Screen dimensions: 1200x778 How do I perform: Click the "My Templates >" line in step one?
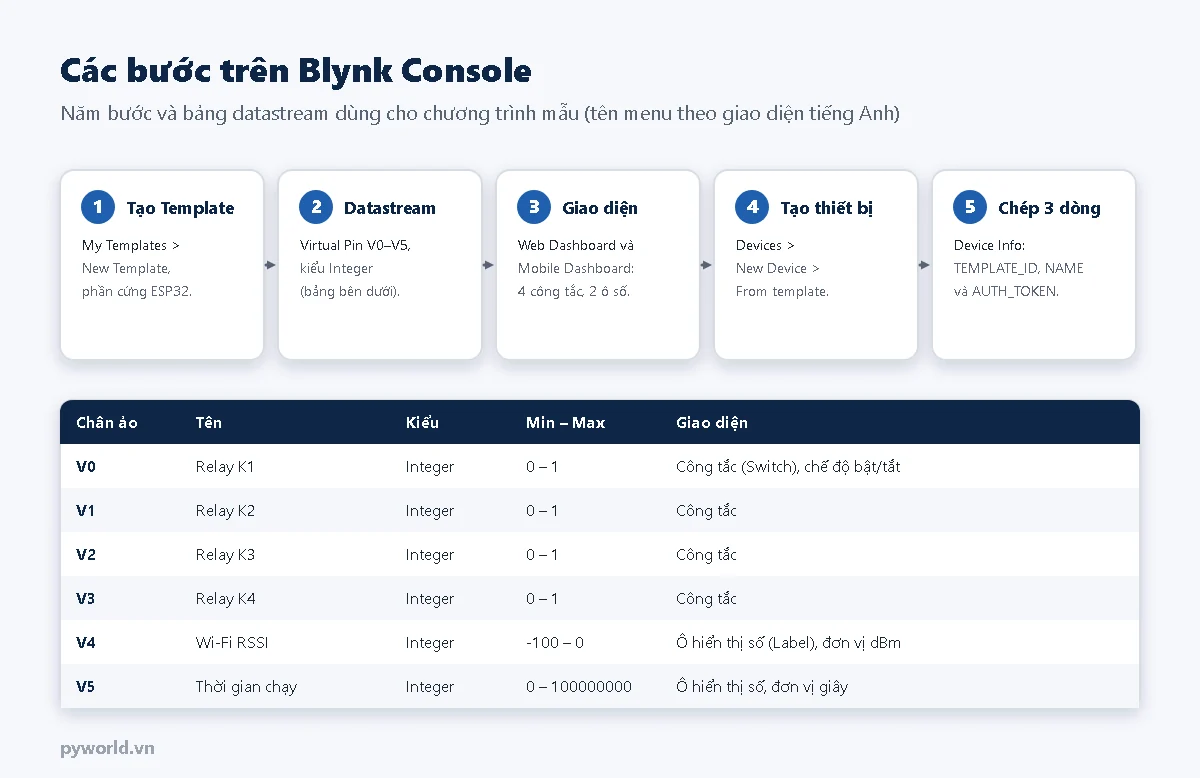pos(131,245)
